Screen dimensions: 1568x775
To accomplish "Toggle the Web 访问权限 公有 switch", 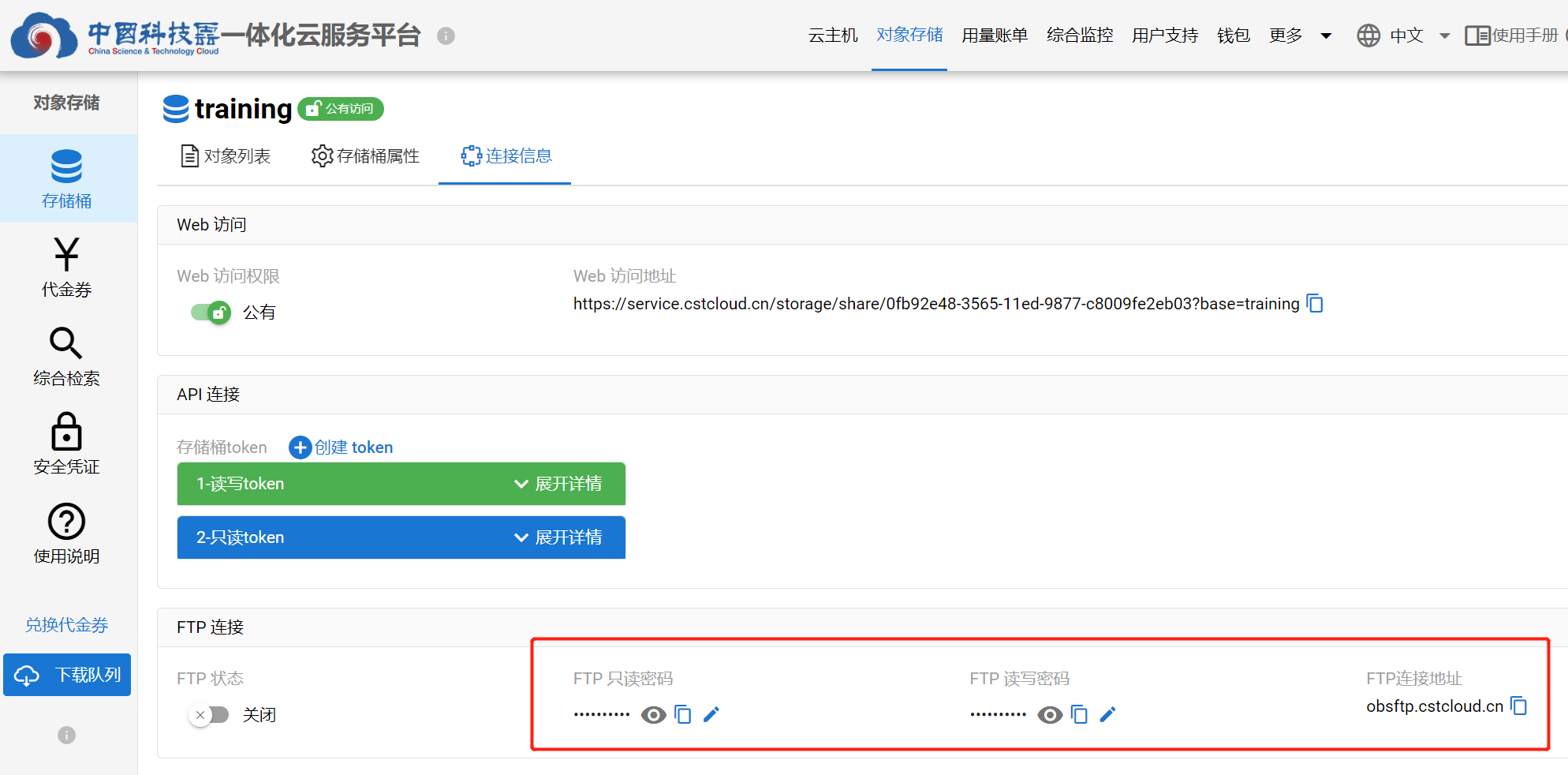I will point(211,313).
